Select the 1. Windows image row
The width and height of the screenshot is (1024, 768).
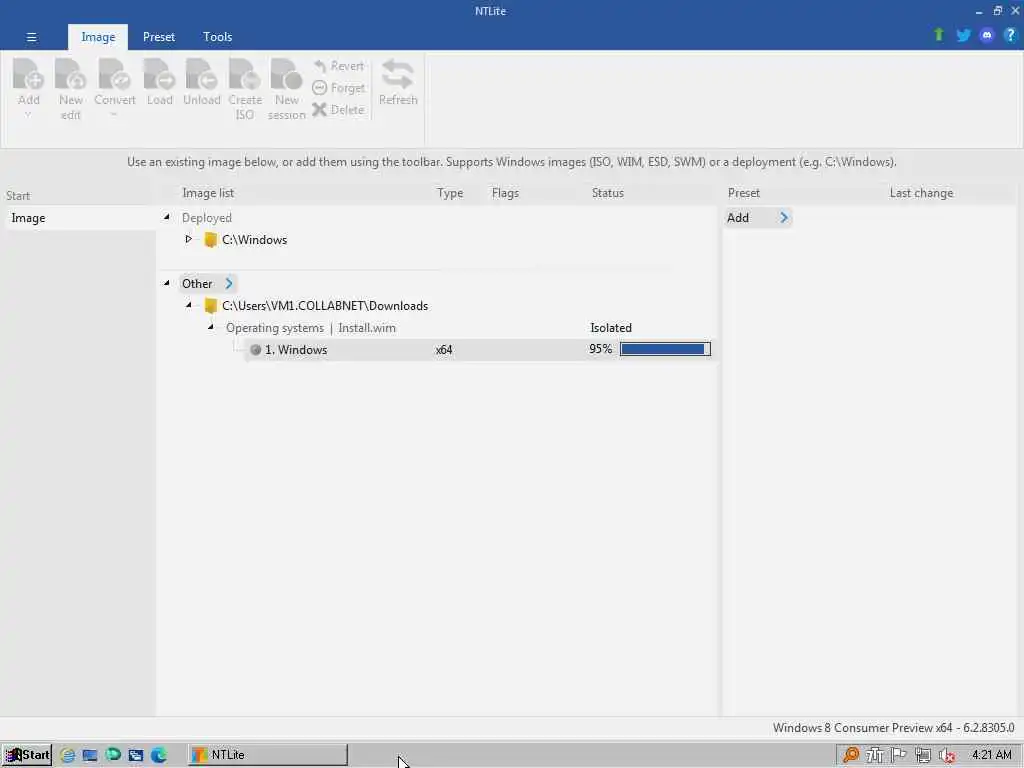[481, 350]
